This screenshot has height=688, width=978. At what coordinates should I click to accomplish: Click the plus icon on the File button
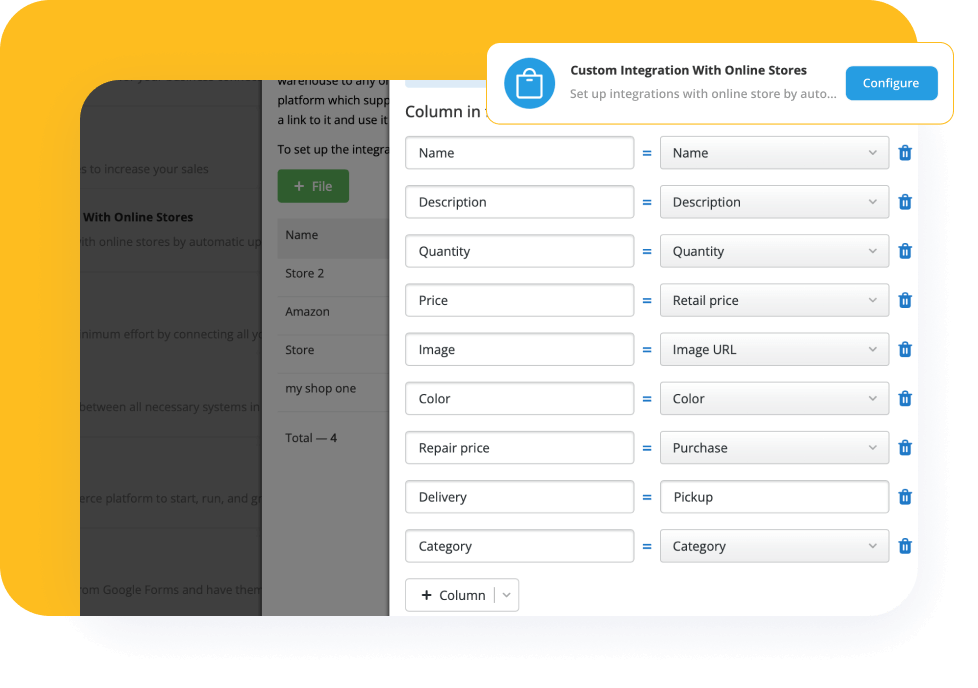(297, 186)
